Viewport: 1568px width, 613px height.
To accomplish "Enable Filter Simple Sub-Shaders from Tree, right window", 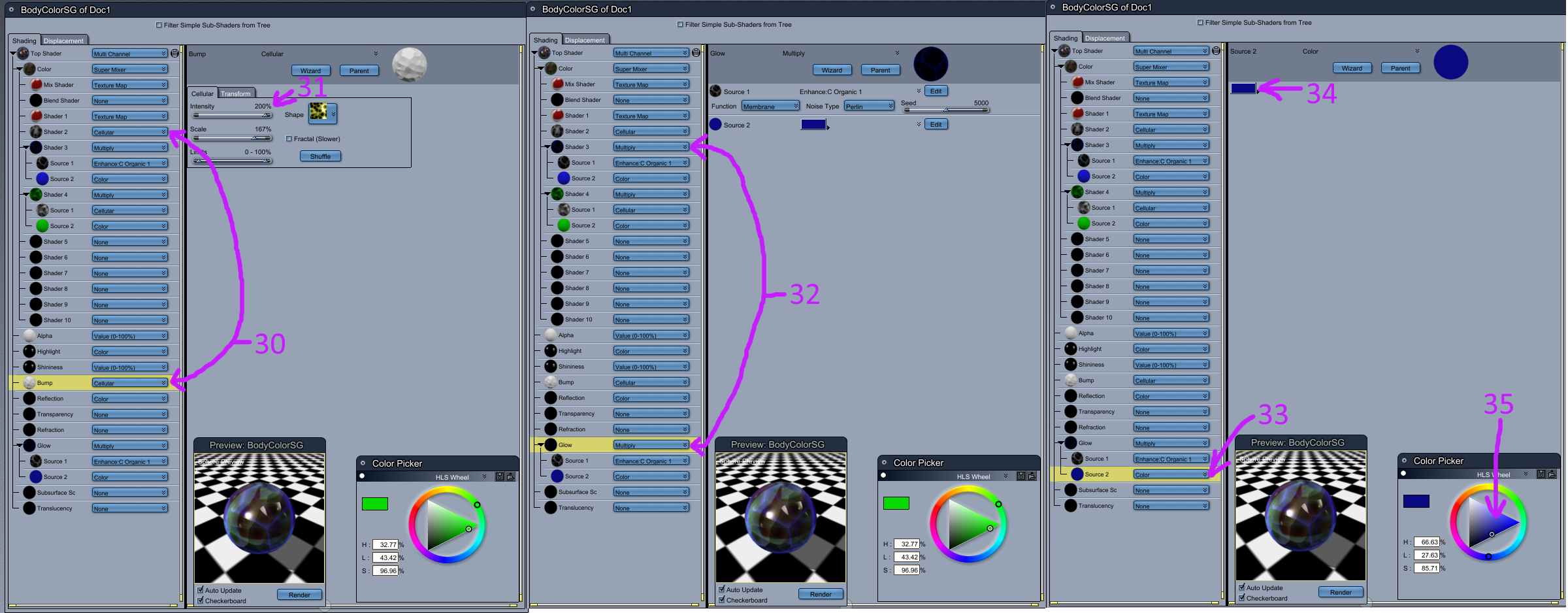I will tap(1200, 23).
